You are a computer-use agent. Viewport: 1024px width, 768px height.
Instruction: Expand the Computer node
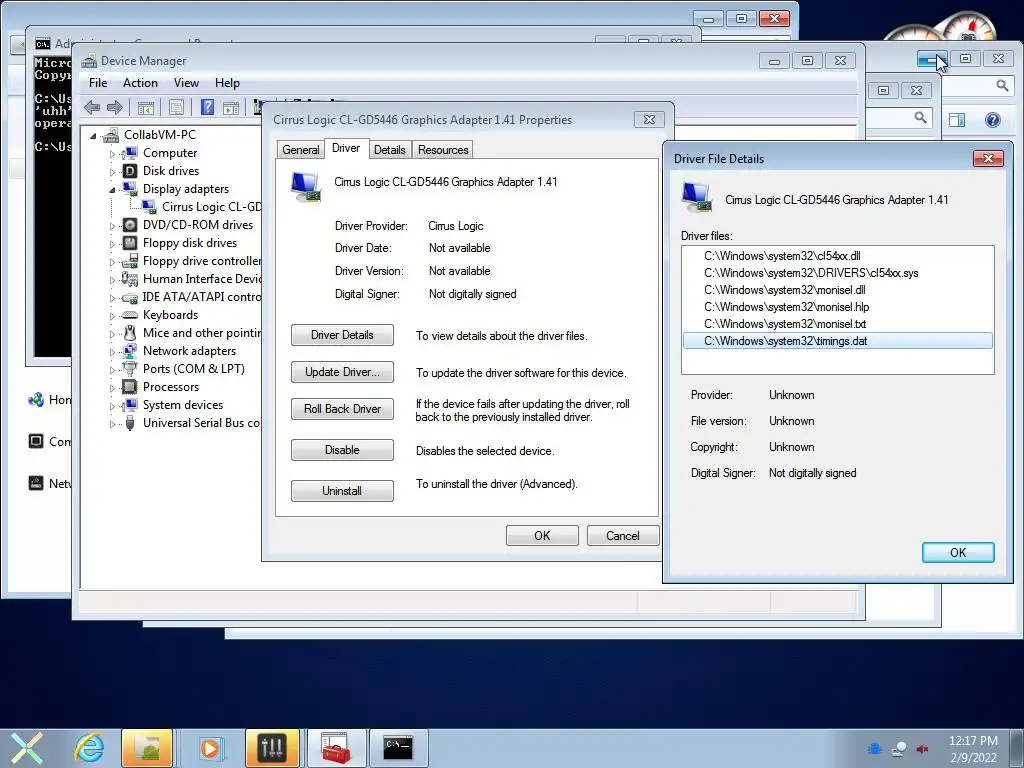[112, 154]
